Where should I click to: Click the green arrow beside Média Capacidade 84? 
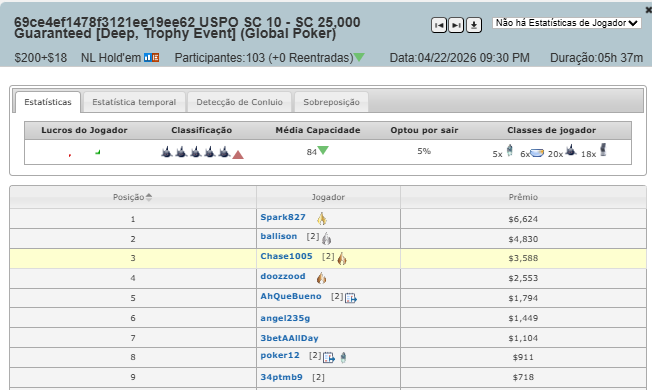click(323, 150)
